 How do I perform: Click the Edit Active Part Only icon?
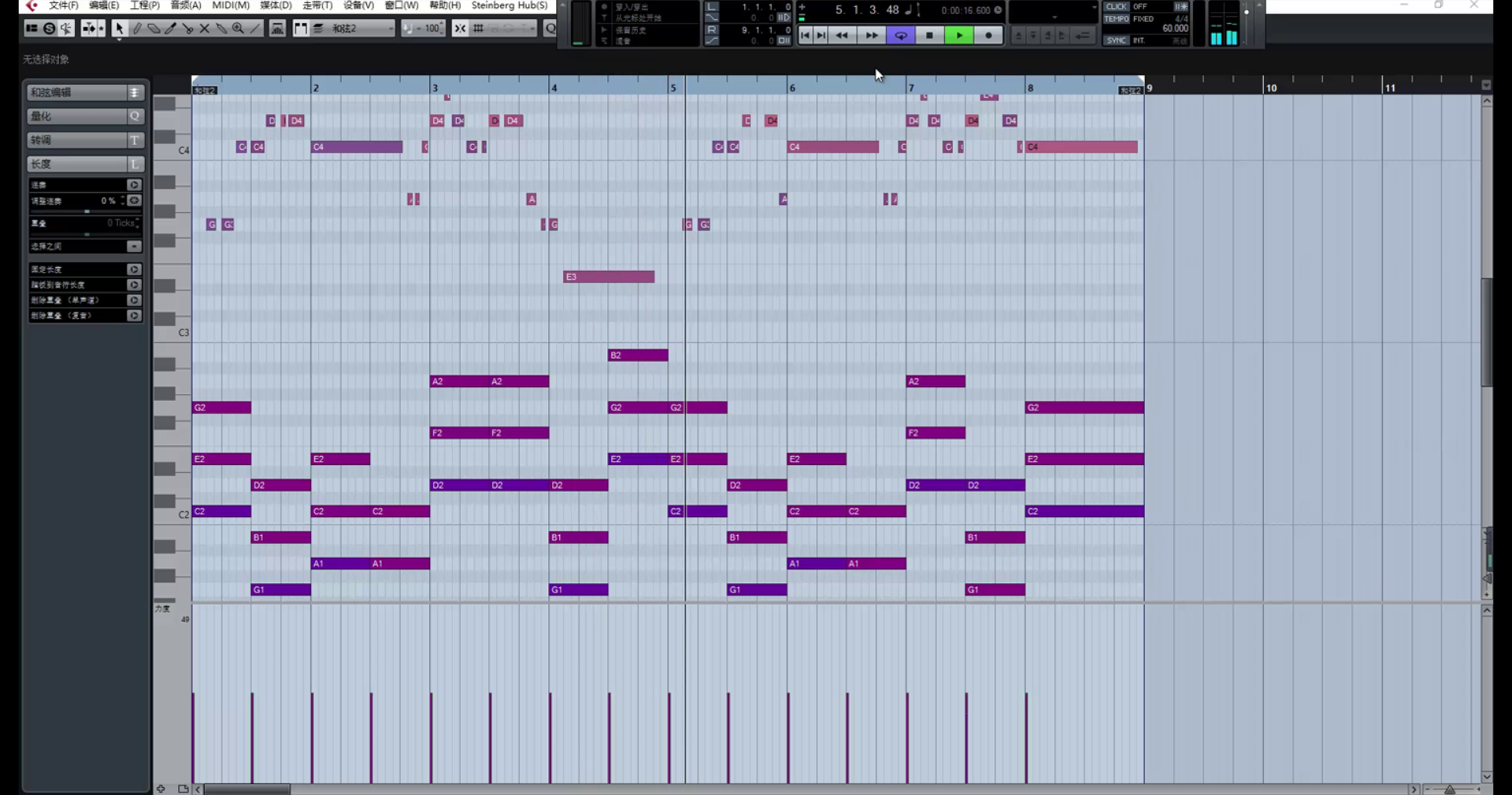(x=318, y=28)
